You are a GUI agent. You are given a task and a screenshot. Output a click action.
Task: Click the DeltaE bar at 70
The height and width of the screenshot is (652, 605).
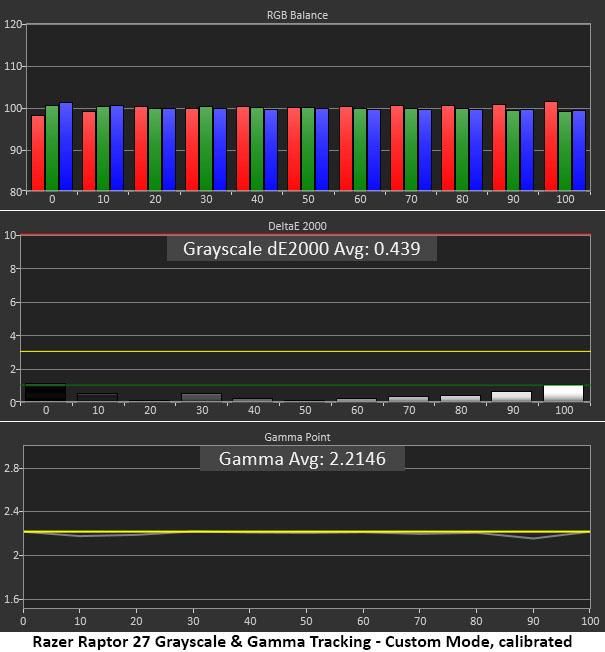pos(408,399)
